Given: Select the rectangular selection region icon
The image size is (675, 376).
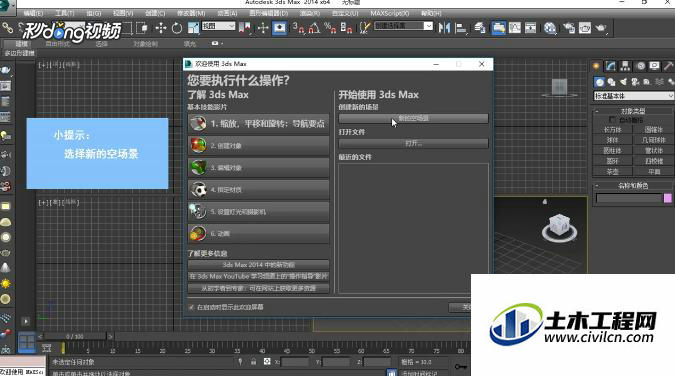Looking at the screenshot, I should tap(128, 28).
